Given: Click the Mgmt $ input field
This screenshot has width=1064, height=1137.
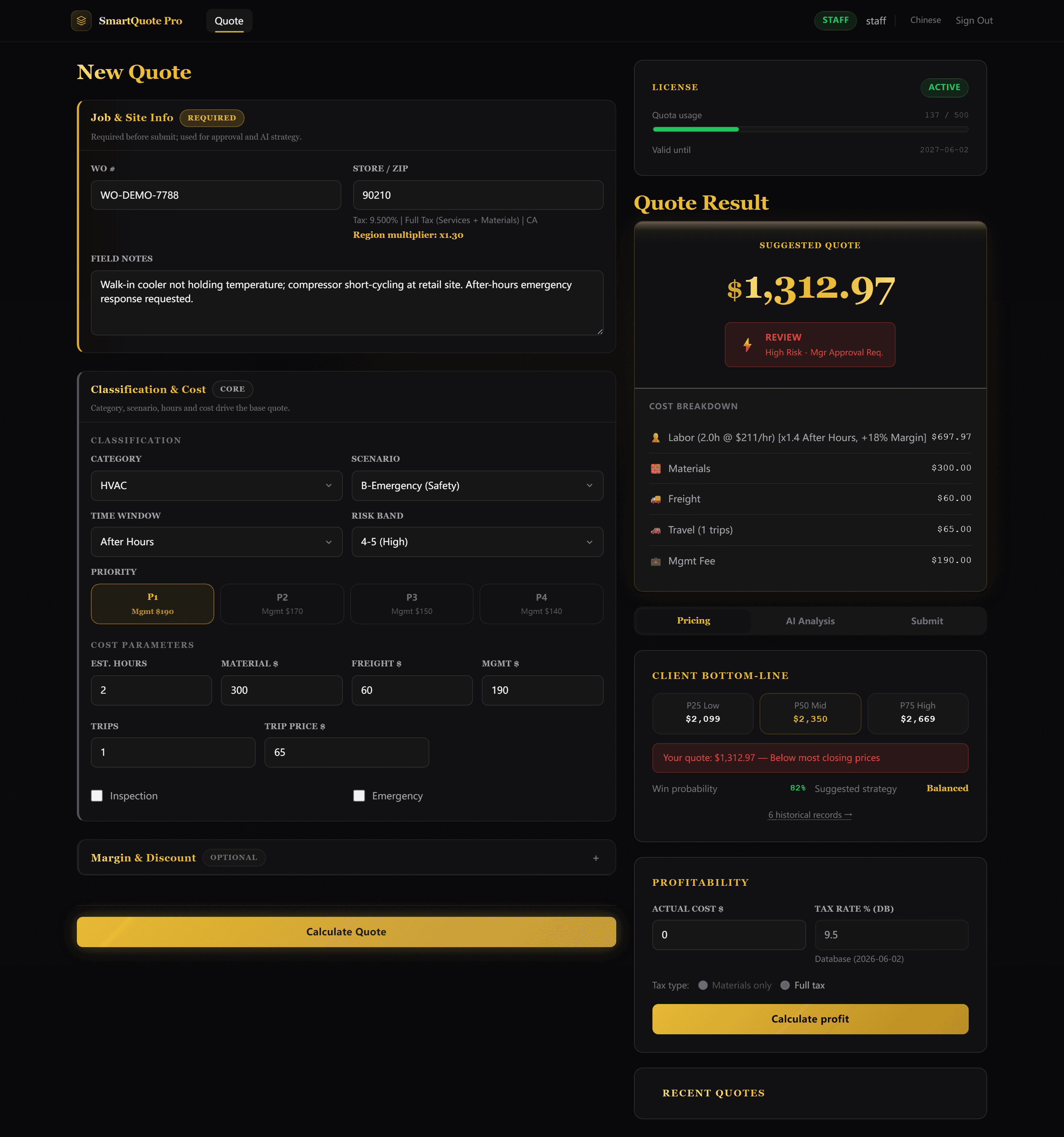Looking at the screenshot, I should tap(542, 690).
